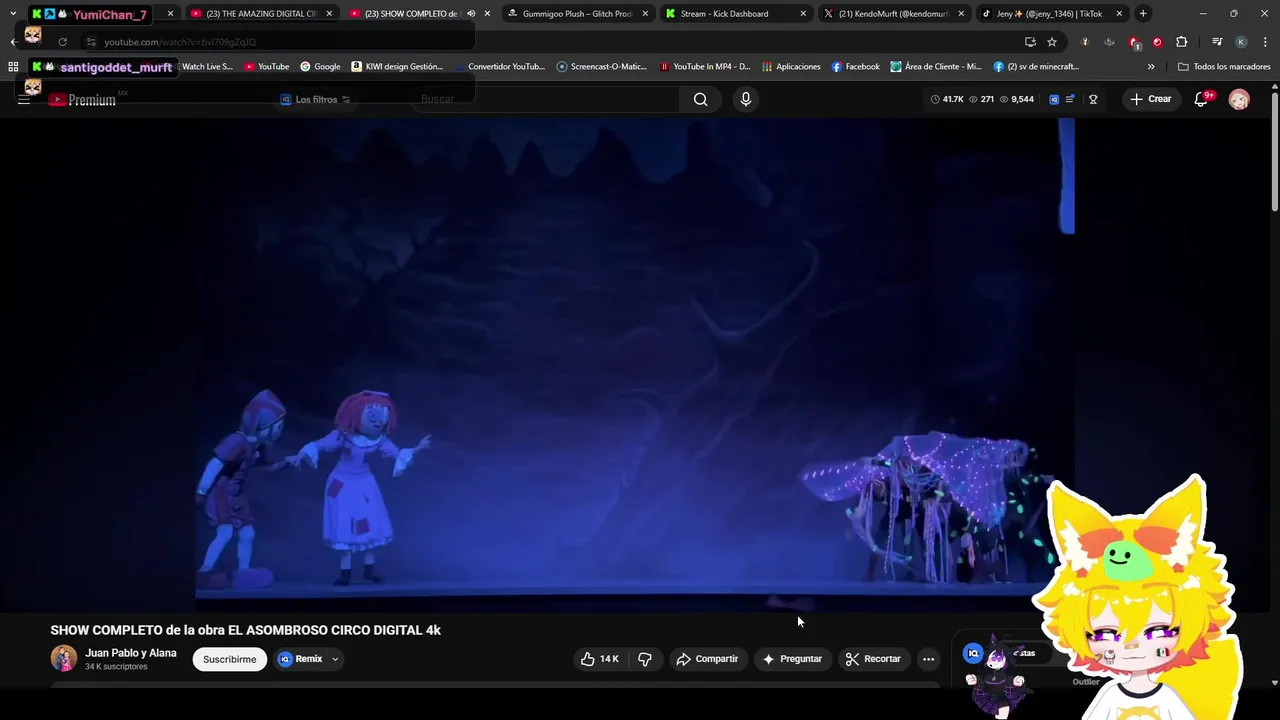1280x720 pixels.
Task: Mute the SHOW COMPLETO tab audio icon
Action: 471,14
